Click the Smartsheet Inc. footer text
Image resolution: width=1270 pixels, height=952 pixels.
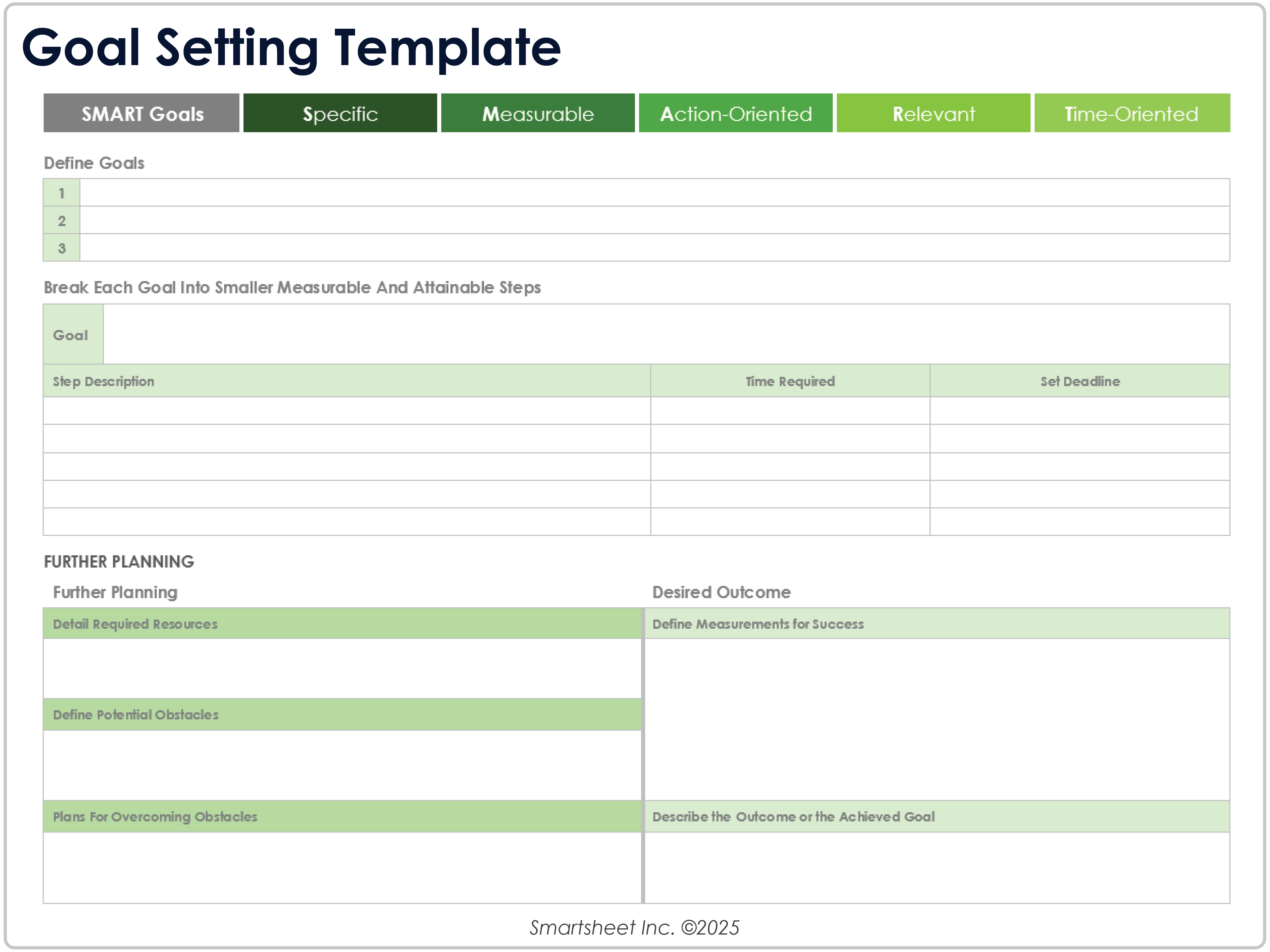634,927
